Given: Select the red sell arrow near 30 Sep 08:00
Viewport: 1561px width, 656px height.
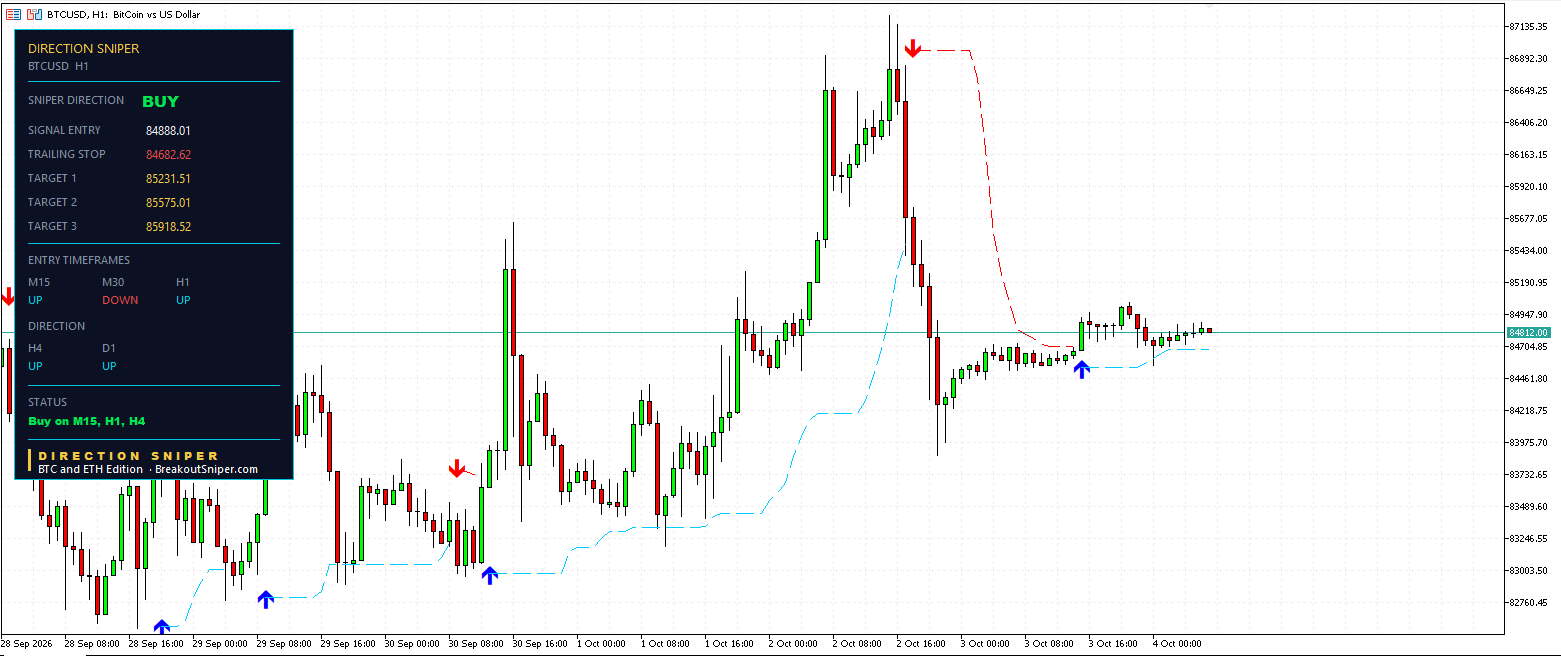Looking at the screenshot, I should (x=457, y=468).
